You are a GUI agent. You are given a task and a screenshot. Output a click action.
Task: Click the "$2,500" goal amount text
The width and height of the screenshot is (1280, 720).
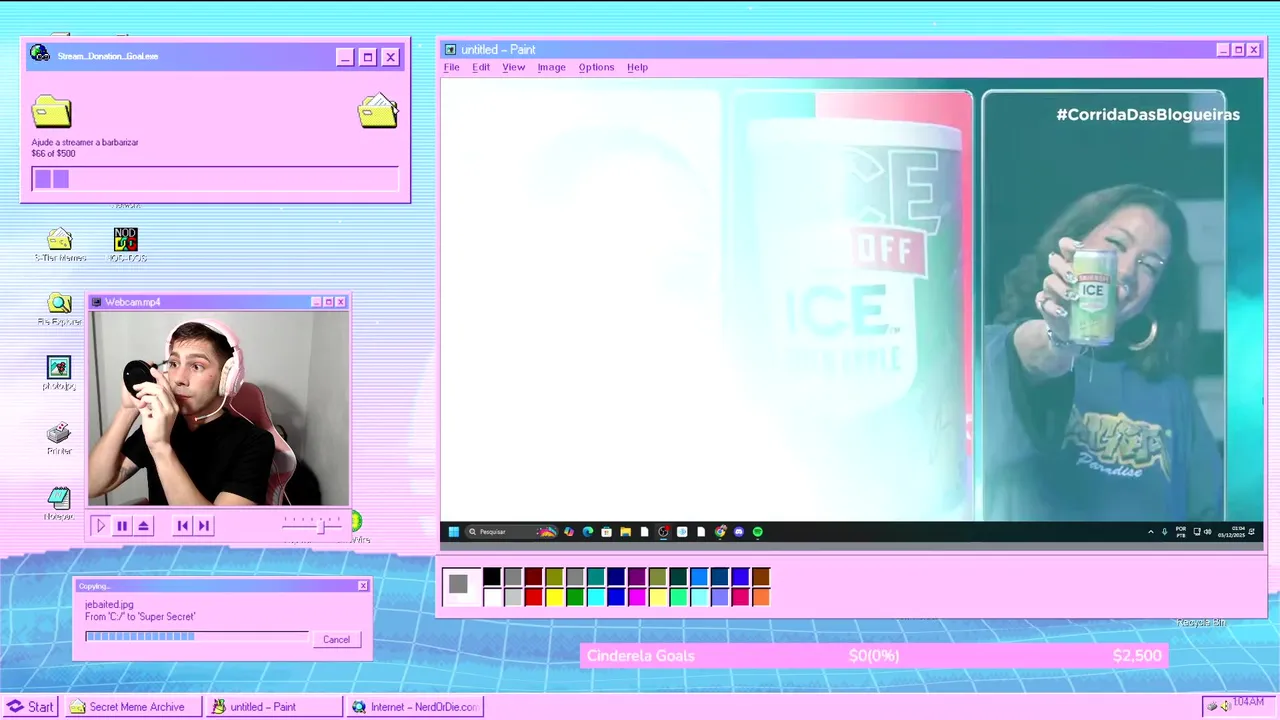[x=1137, y=656]
